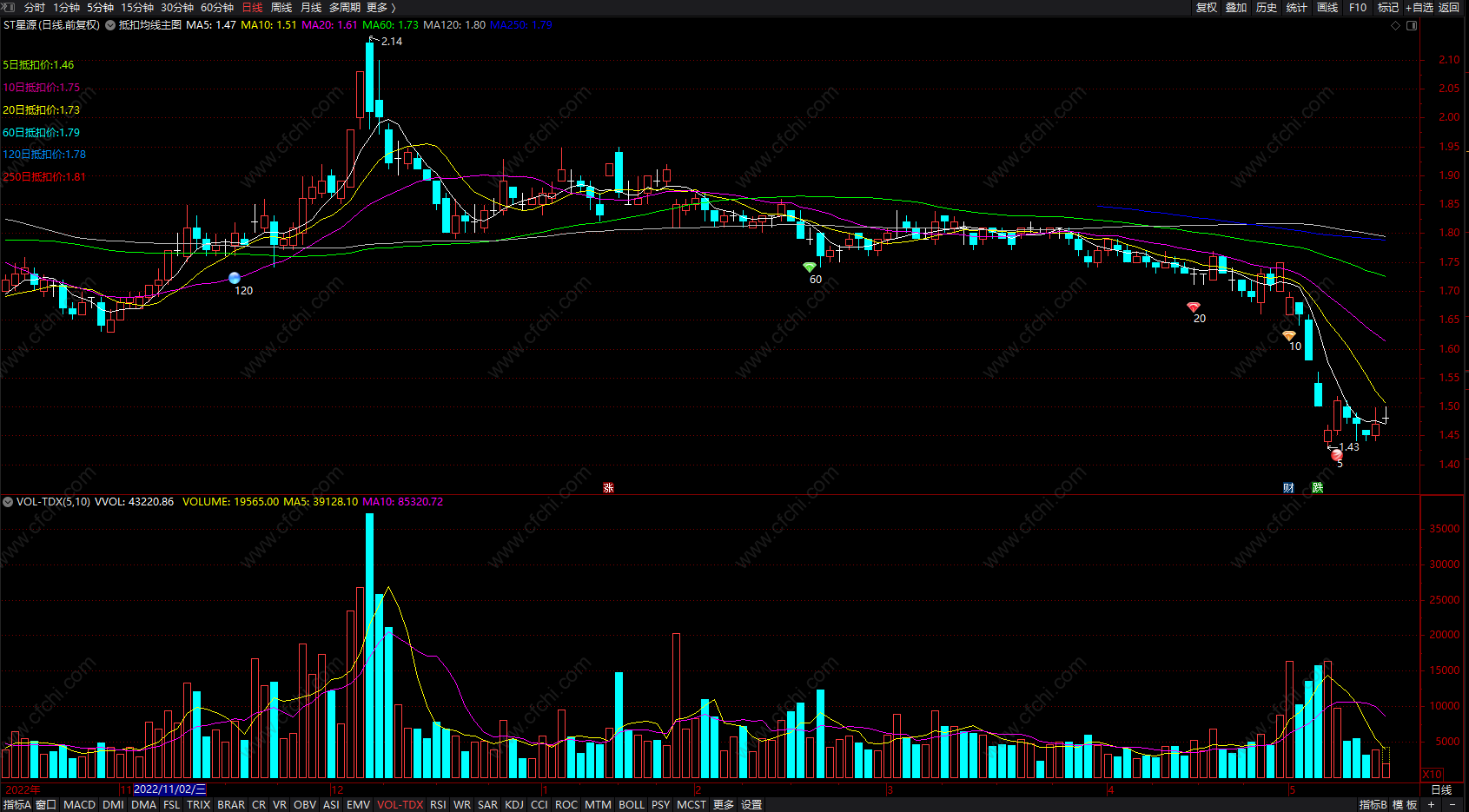Image resolution: width=1469 pixels, height=812 pixels.
Task: Switch to 1分钟 period
Action: pos(66,7)
